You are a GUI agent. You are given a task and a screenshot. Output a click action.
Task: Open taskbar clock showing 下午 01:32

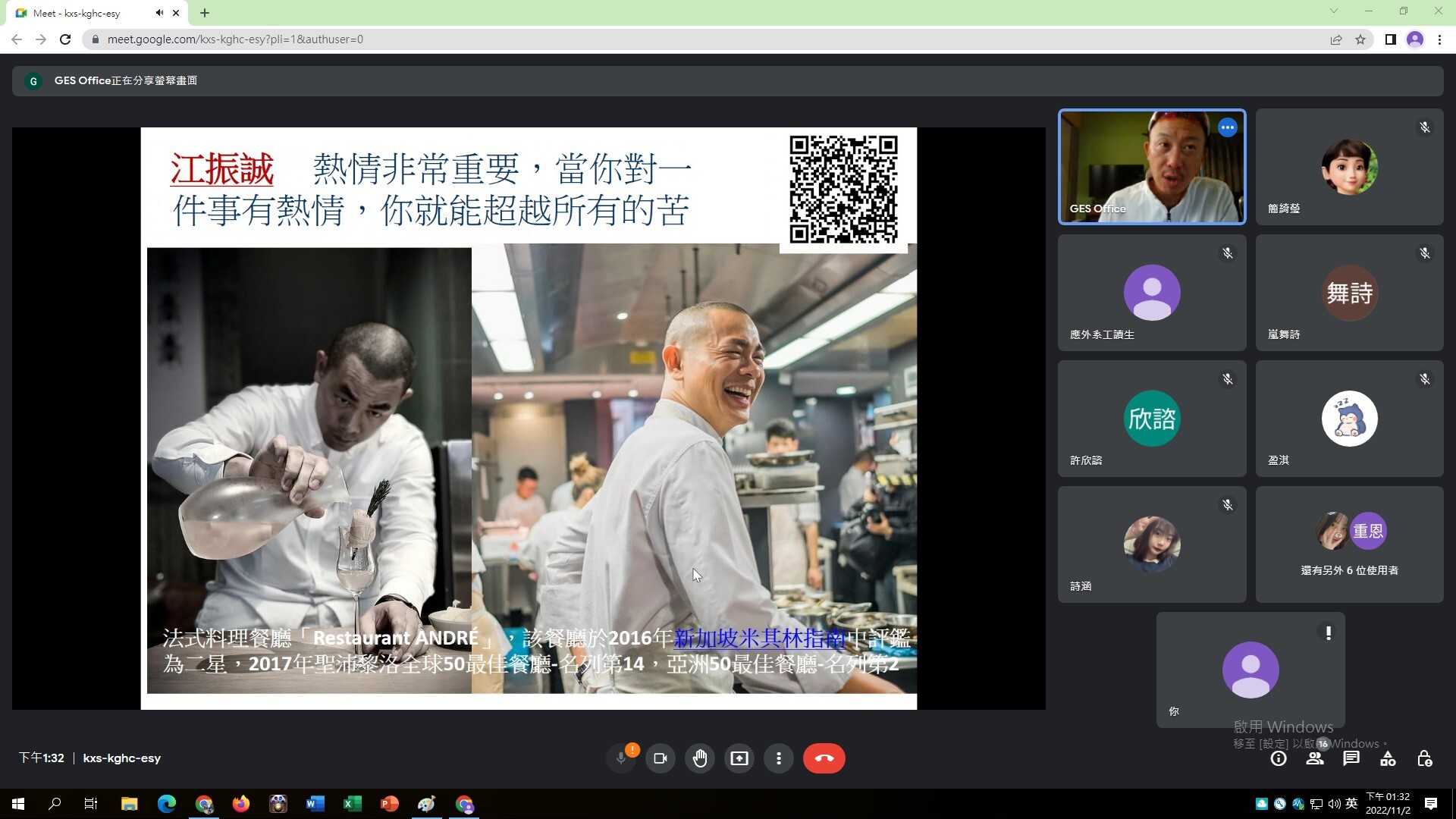point(1388,804)
